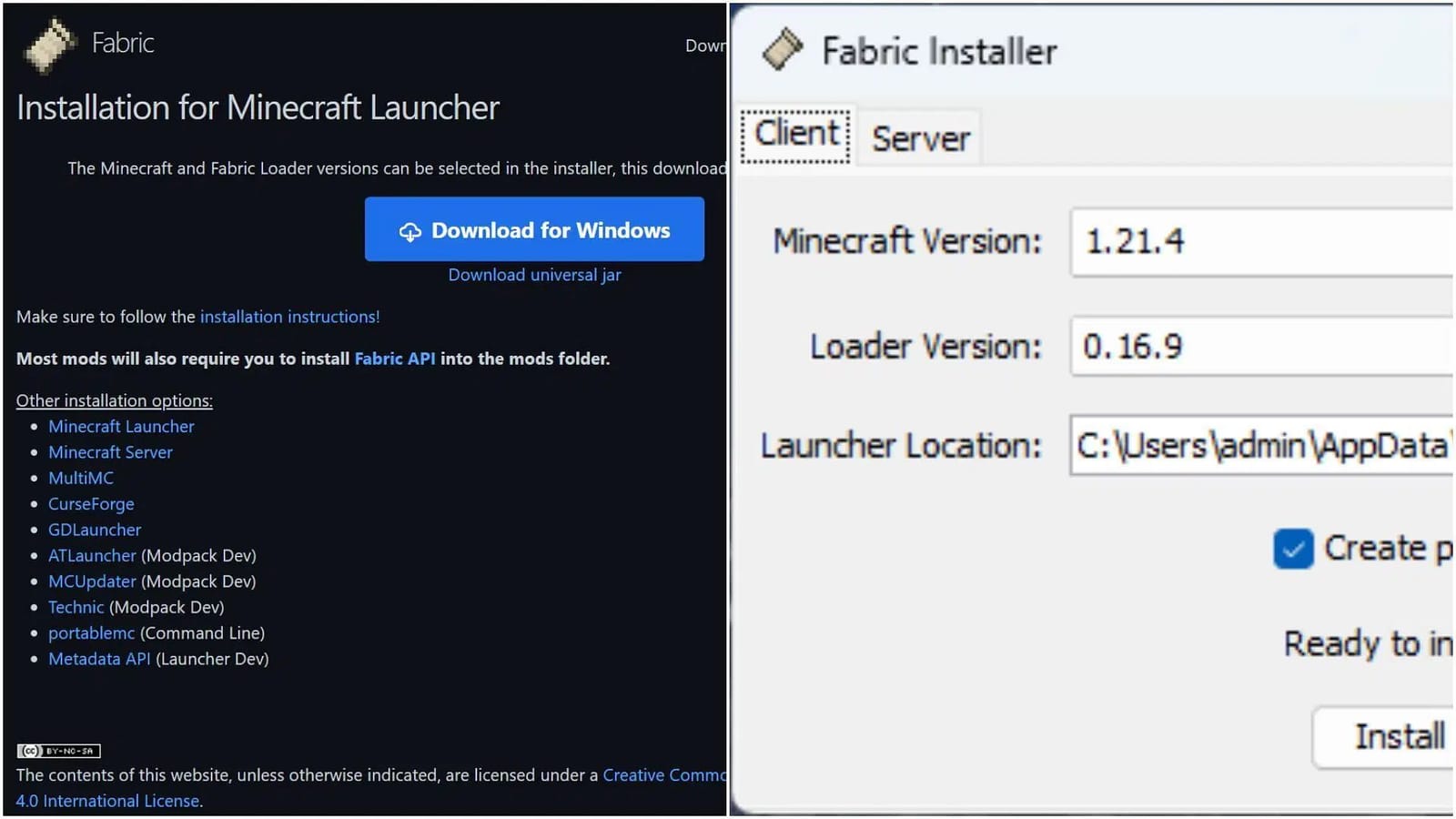1456x819 pixels.
Task: Click the Fabric Installer logo icon
Action: click(x=781, y=50)
